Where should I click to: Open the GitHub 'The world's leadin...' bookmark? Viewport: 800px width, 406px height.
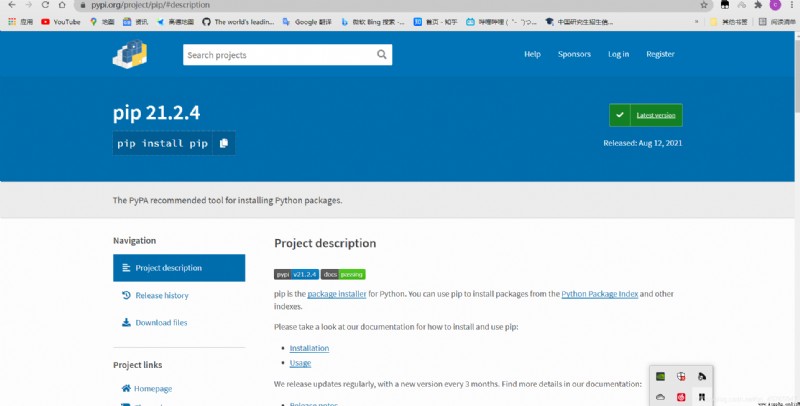pyautogui.click(x=238, y=22)
